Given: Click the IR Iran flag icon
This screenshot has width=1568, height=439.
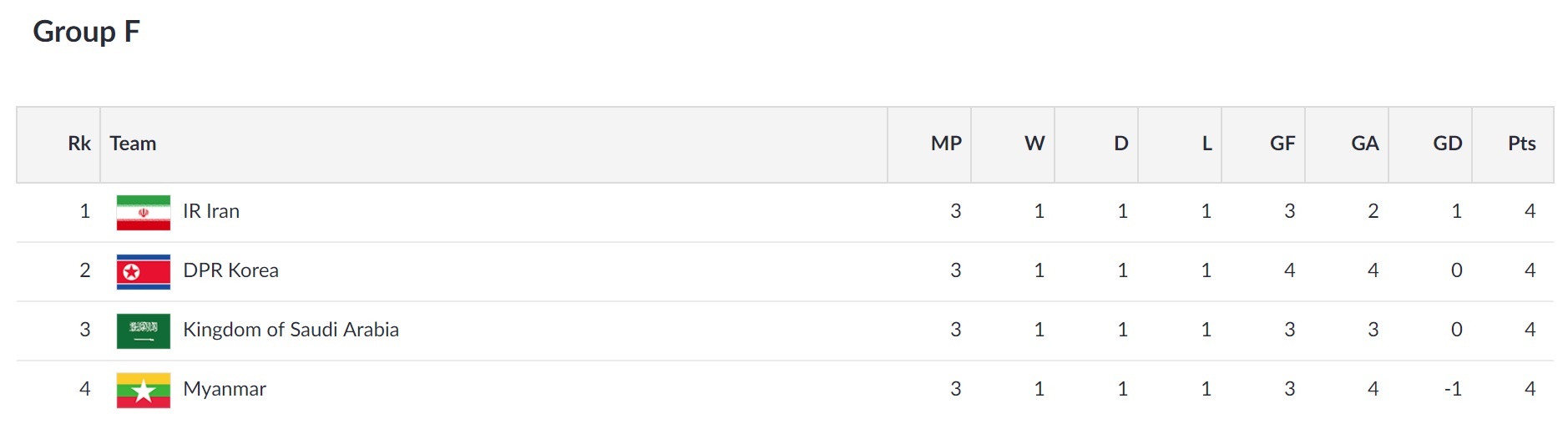Looking at the screenshot, I should click(x=144, y=212).
